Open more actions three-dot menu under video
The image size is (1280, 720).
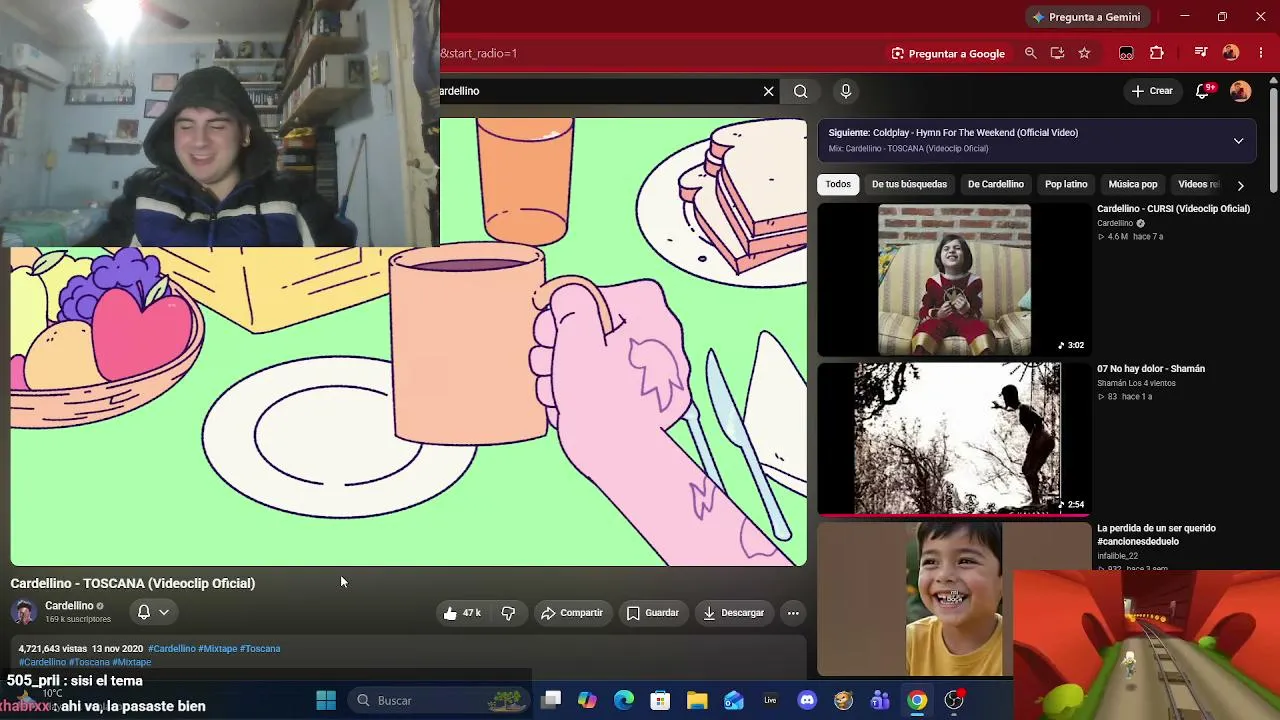coord(793,613)
